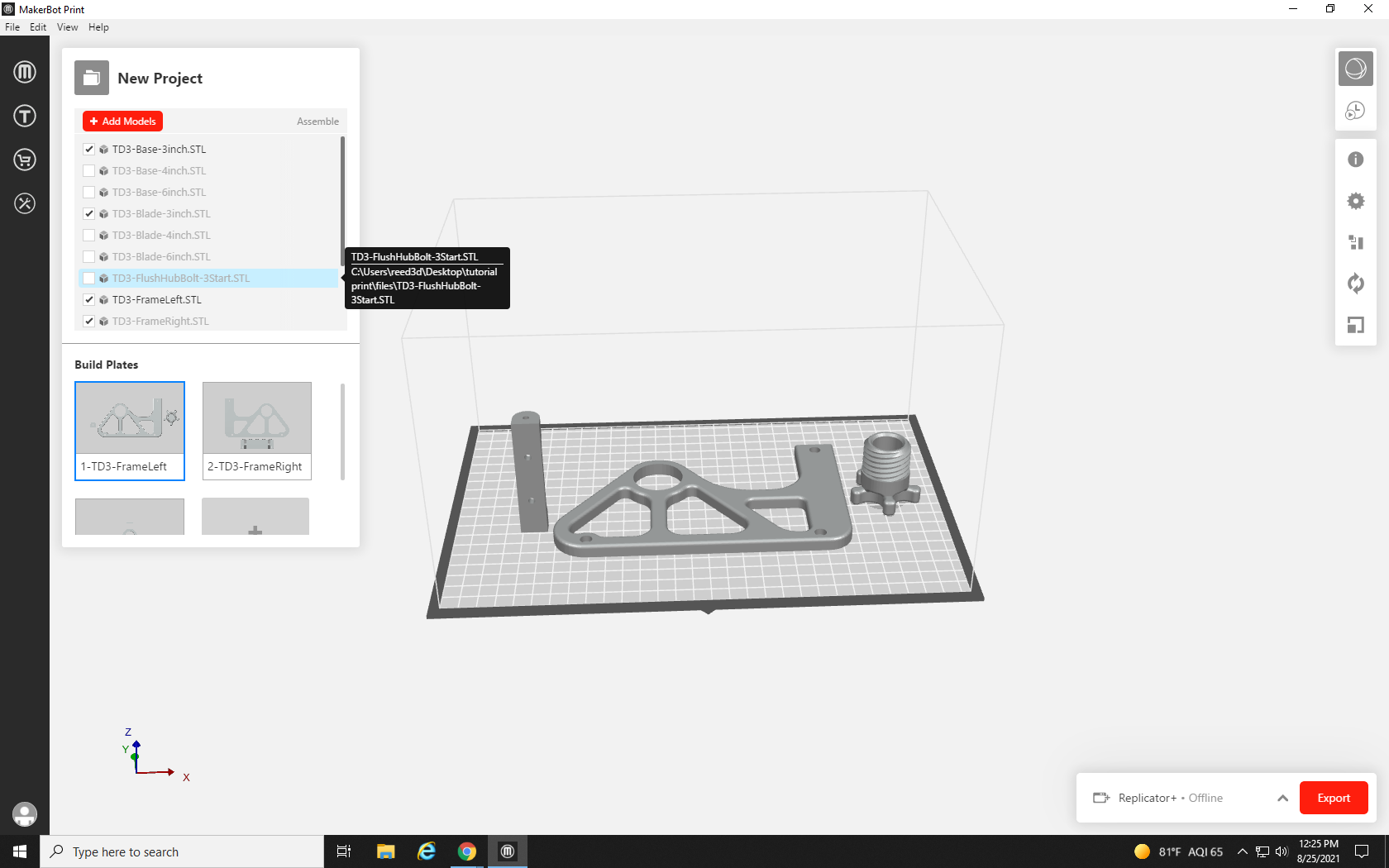This screenshot has height=868, width=1389.
Task: Click the project folder icon
Action: (92, 78)
